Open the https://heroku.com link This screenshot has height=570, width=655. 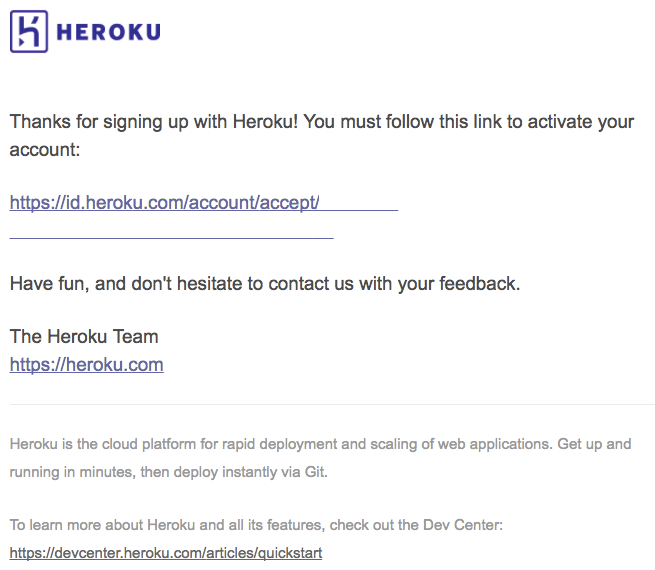click(86, 365)
